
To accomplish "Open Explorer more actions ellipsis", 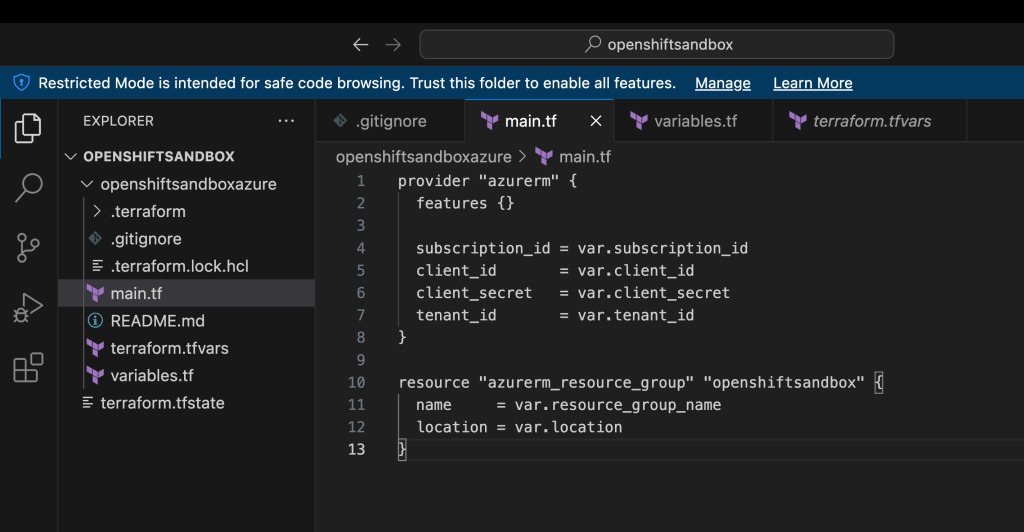I will pos(286,121).
